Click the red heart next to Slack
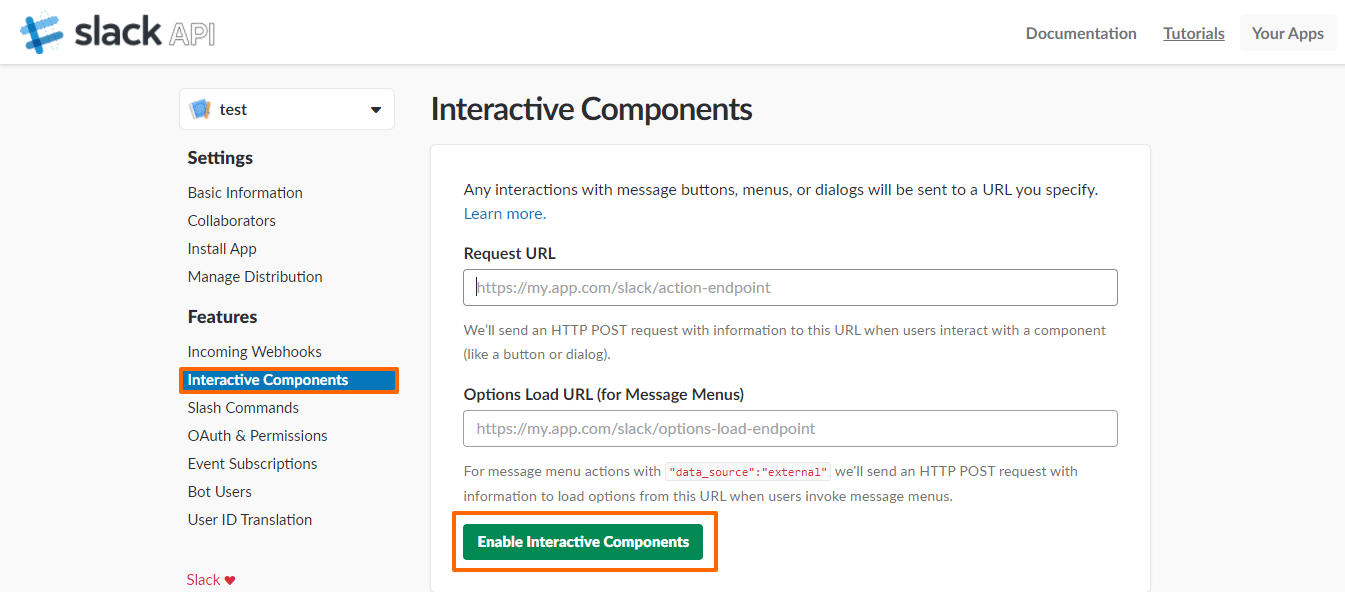The image size is (1345, 592). point(230,580)
